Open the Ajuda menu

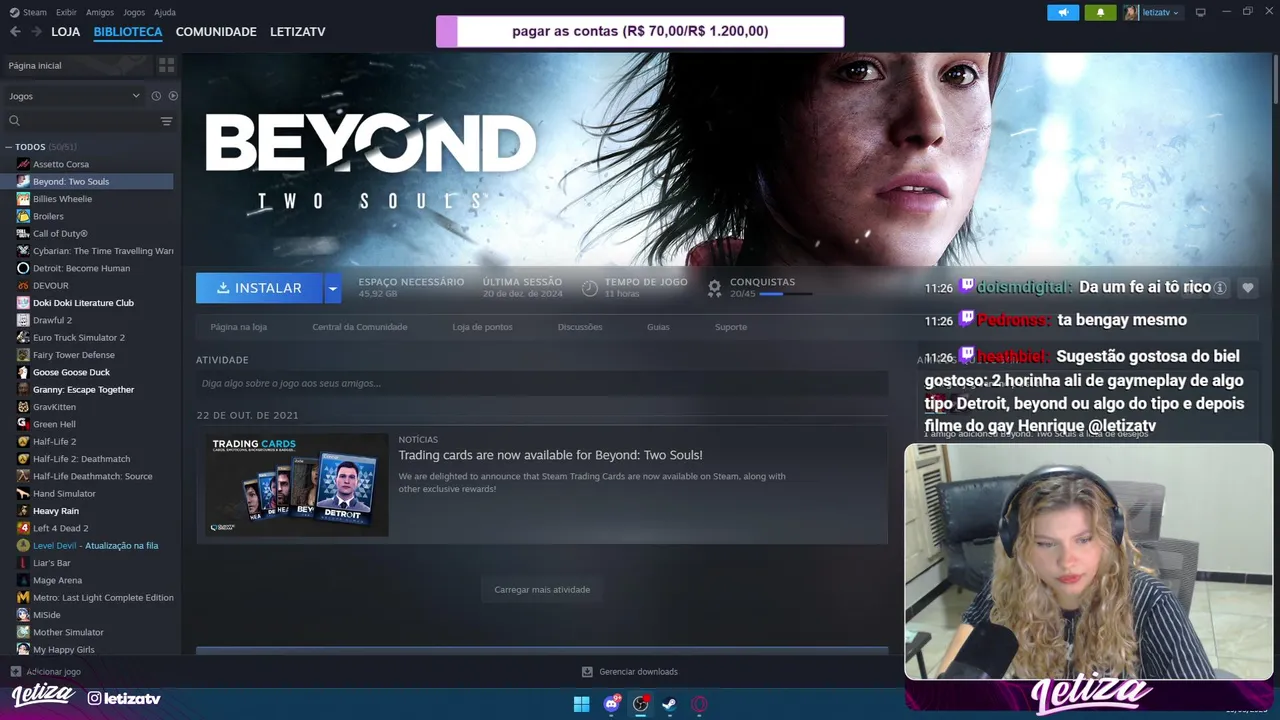coord(165,12)
